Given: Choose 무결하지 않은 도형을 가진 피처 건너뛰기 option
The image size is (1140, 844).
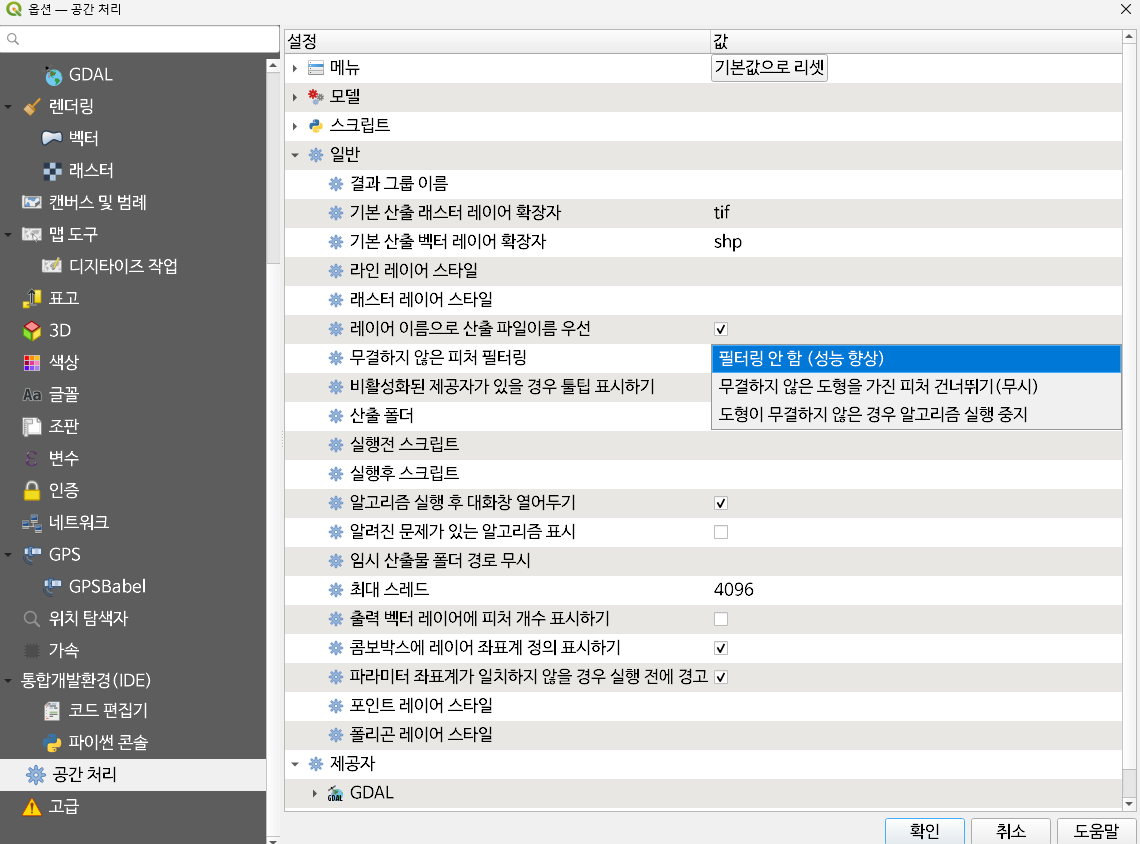Looking at the screenshot, I should pos(915,386).
